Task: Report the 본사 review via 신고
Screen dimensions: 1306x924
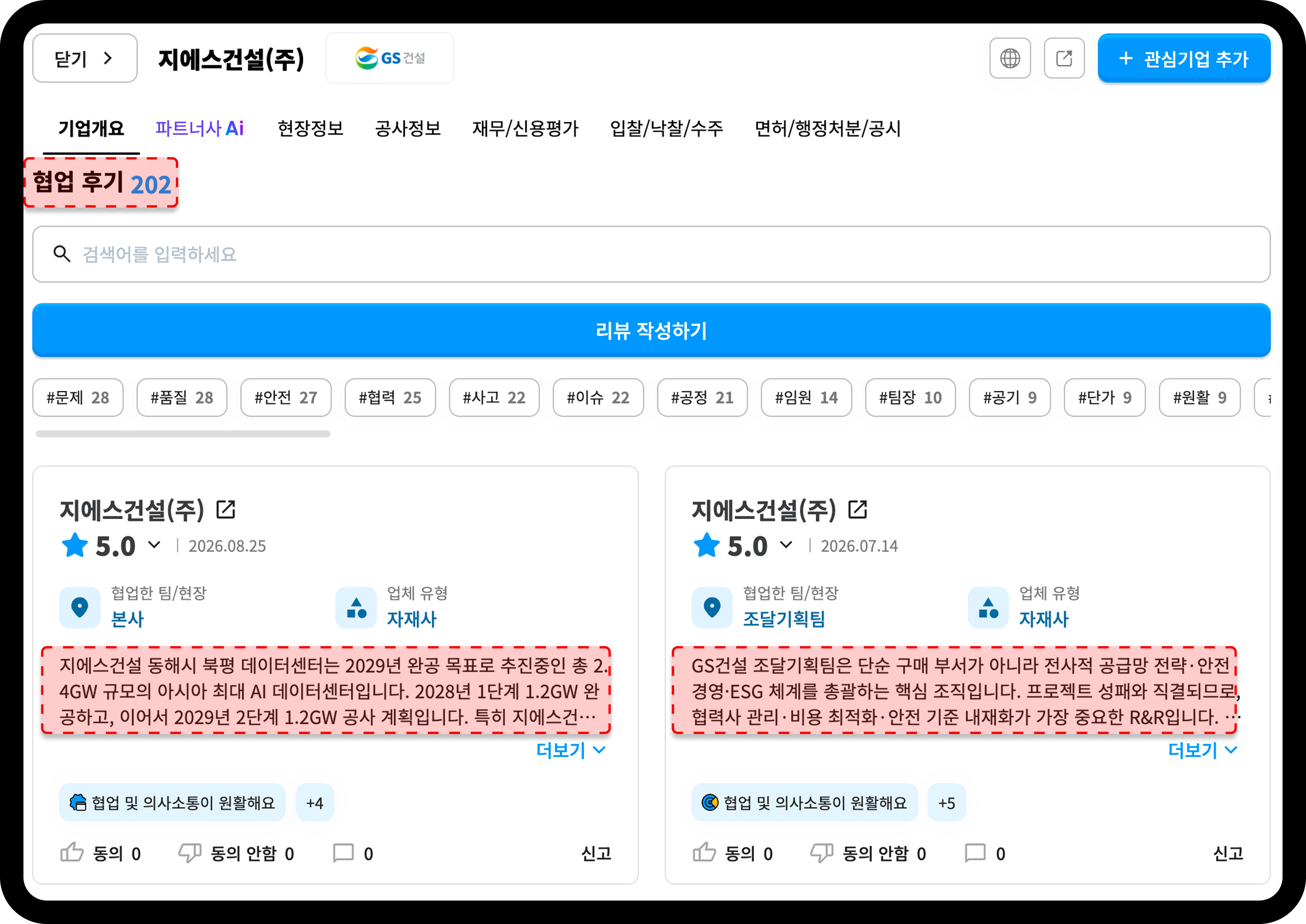Action: pos(596,853)
